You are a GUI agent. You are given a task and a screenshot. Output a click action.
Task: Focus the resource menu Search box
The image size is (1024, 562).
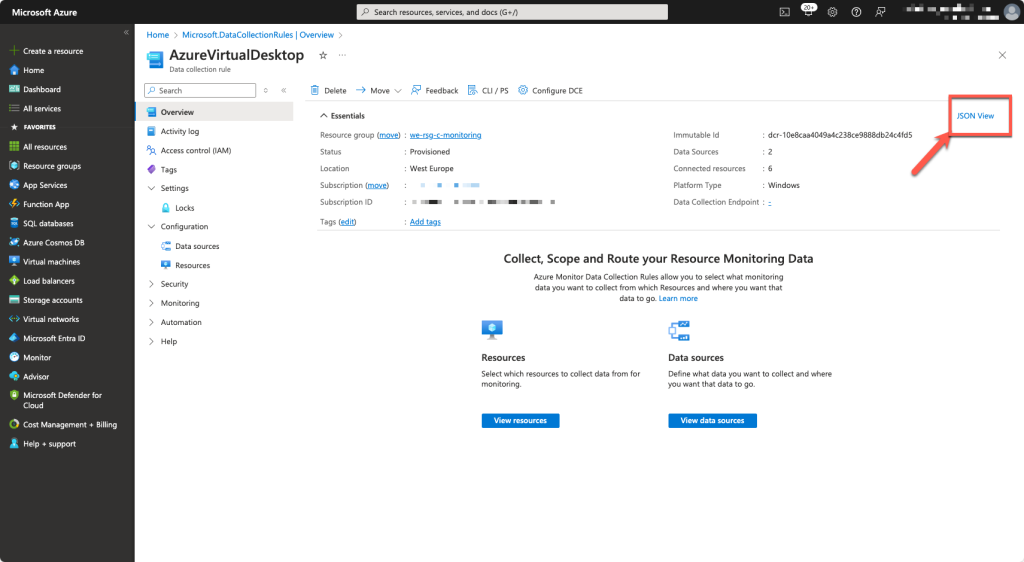coord(200,91)
